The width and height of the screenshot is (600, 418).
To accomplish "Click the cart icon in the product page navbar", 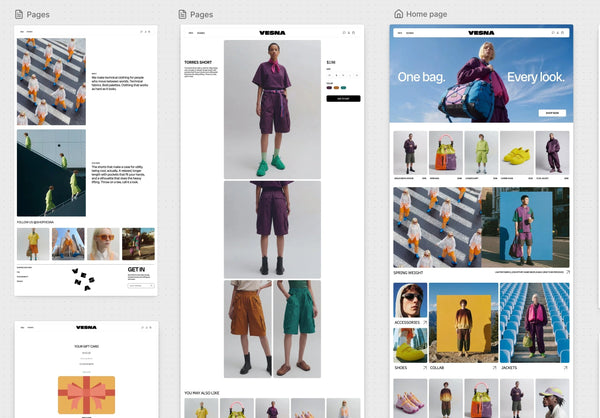I will [353, 33].
